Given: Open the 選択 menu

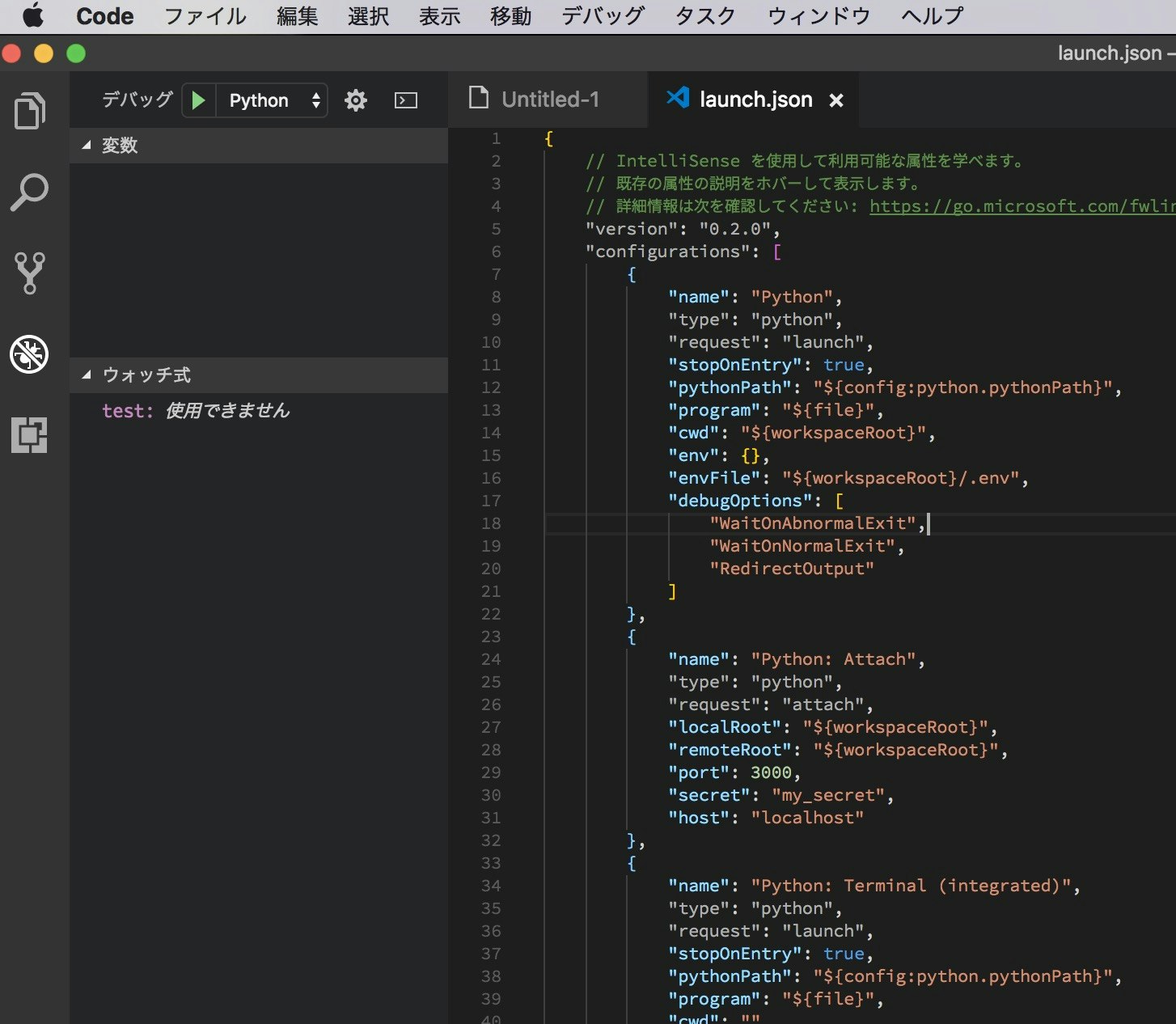Looking at the screenshot, I should pos(368,15).
